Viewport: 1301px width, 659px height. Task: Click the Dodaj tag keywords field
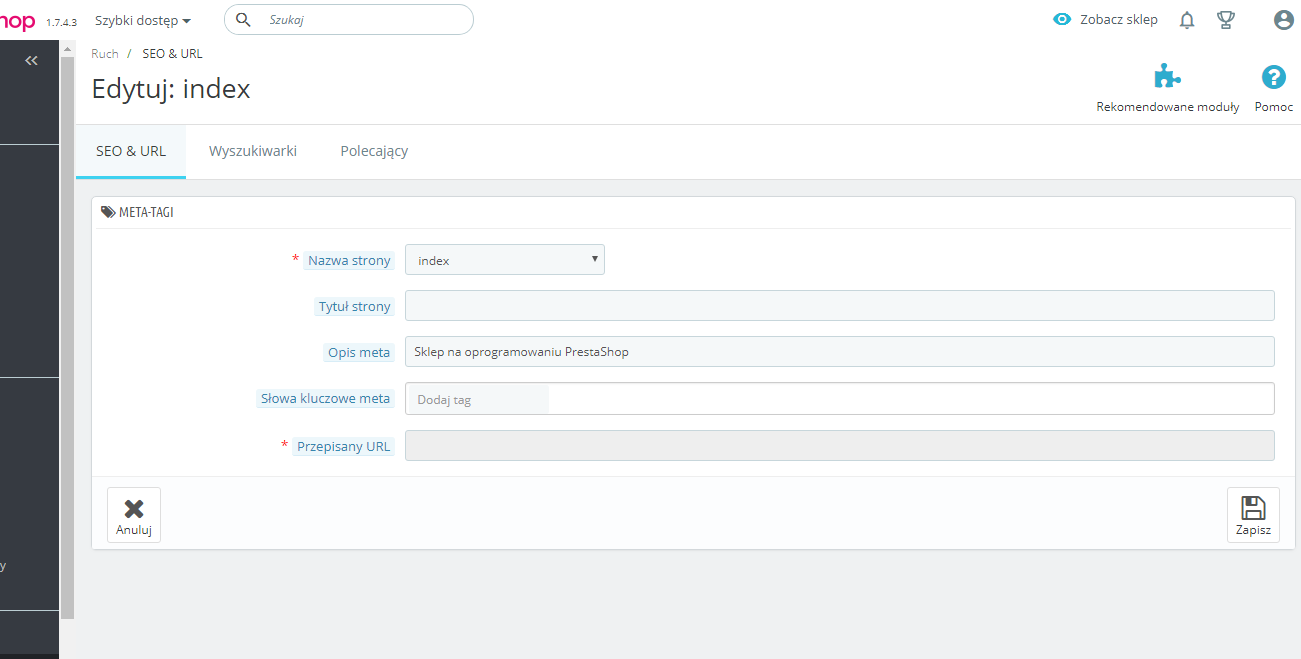pyautogui.click(x=840, y=399)
